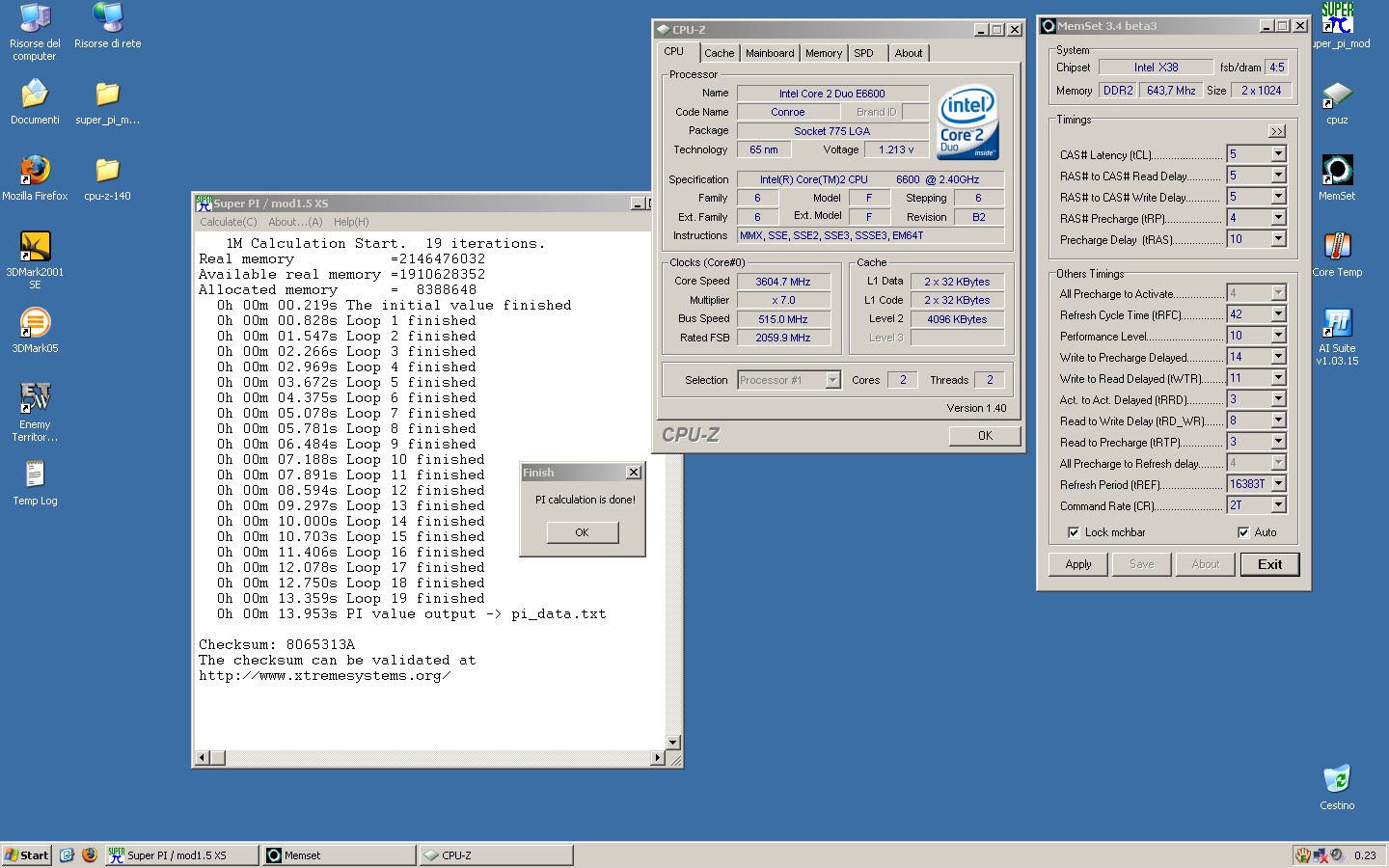Viewport: 1389px width, 868px height.
Task: Launch the Core Temp desktop shortcut
Action: [x=1337, y=255]
